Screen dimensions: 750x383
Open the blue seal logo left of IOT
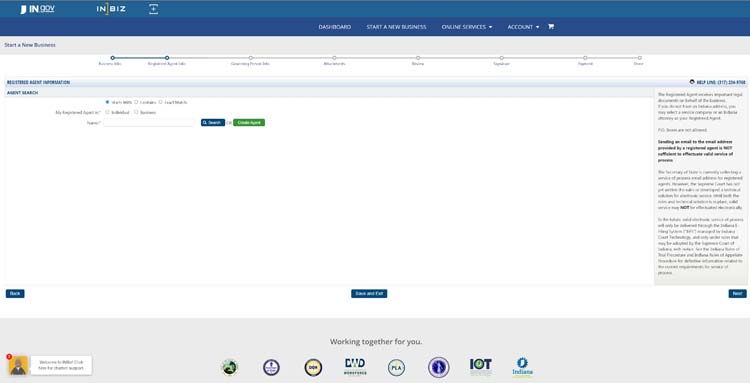439,367
